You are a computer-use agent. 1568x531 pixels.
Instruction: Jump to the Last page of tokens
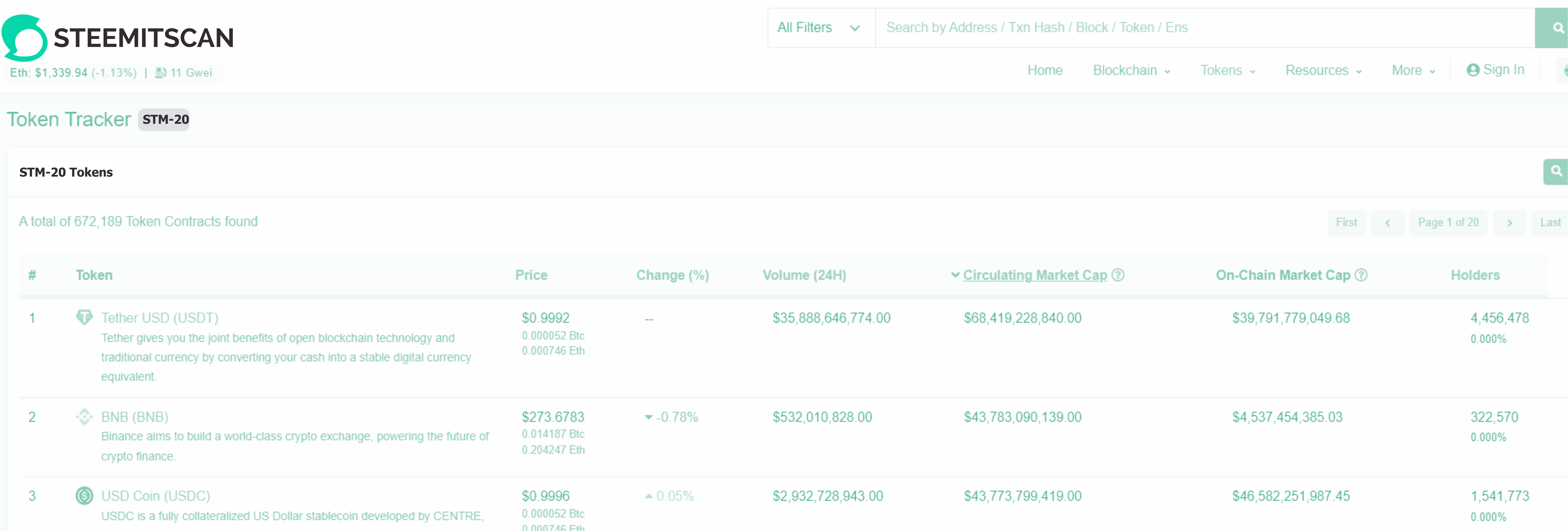tap(1550, 223)
